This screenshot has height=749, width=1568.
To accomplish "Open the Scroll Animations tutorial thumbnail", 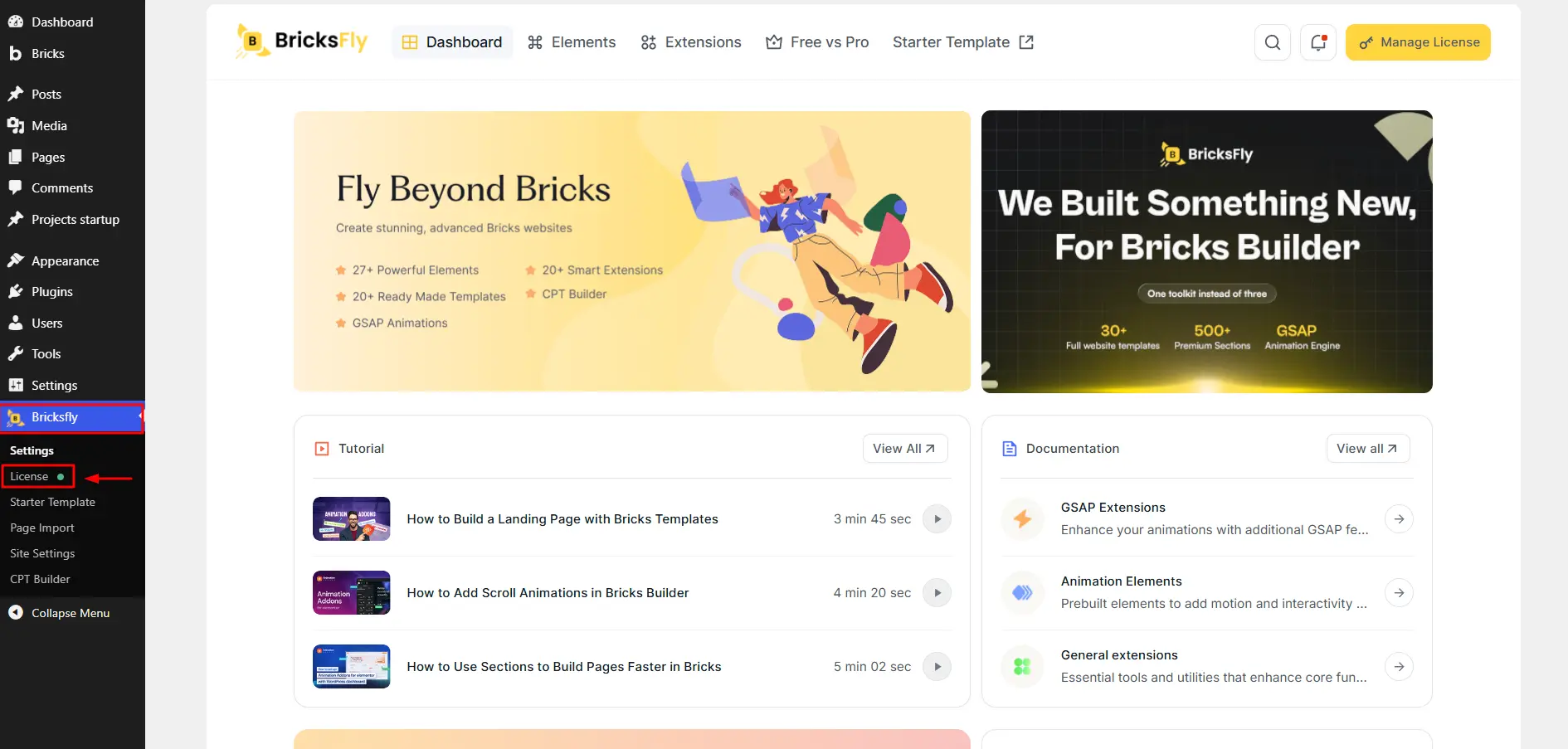I will 352,593.
